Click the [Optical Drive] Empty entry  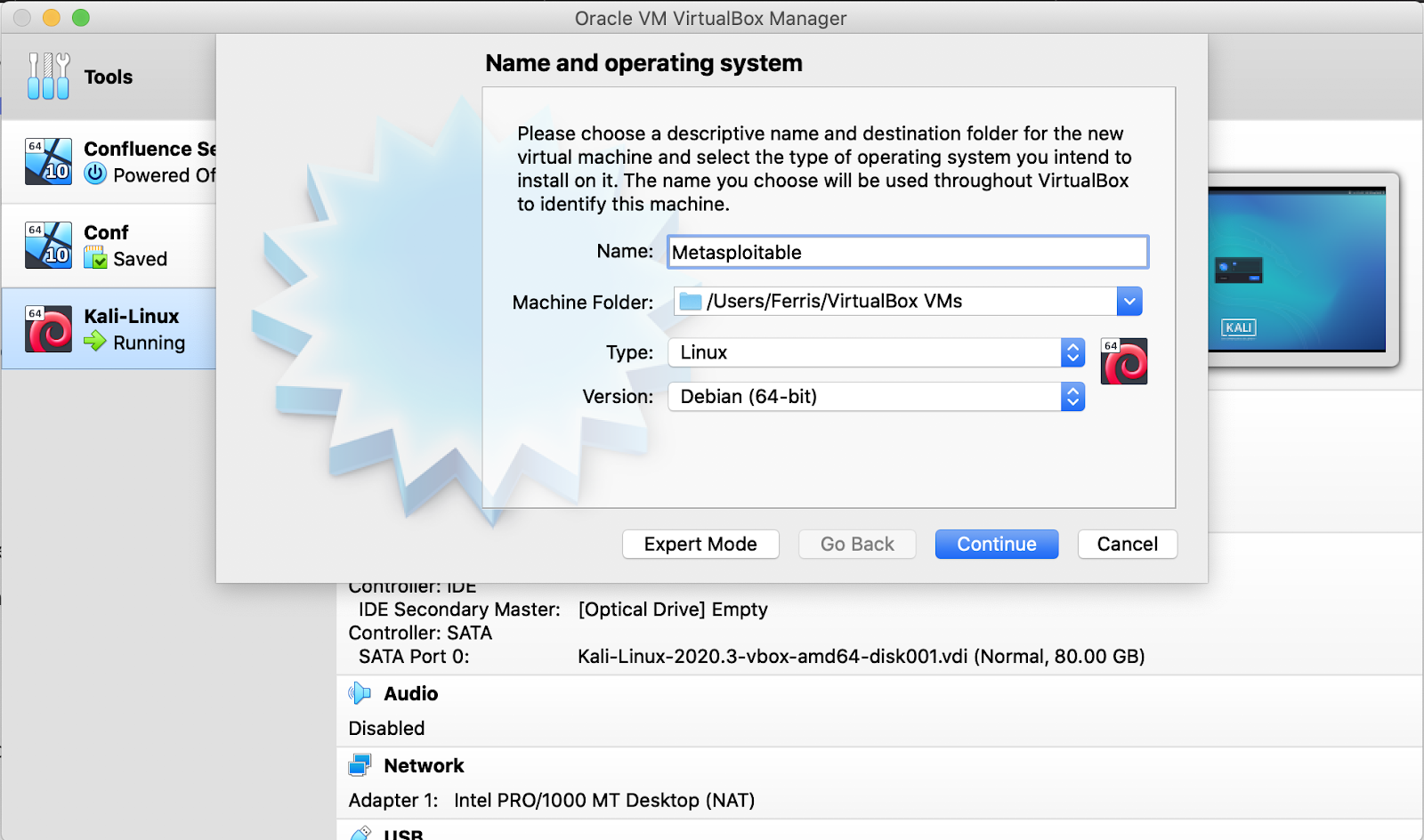coord(673,610)
